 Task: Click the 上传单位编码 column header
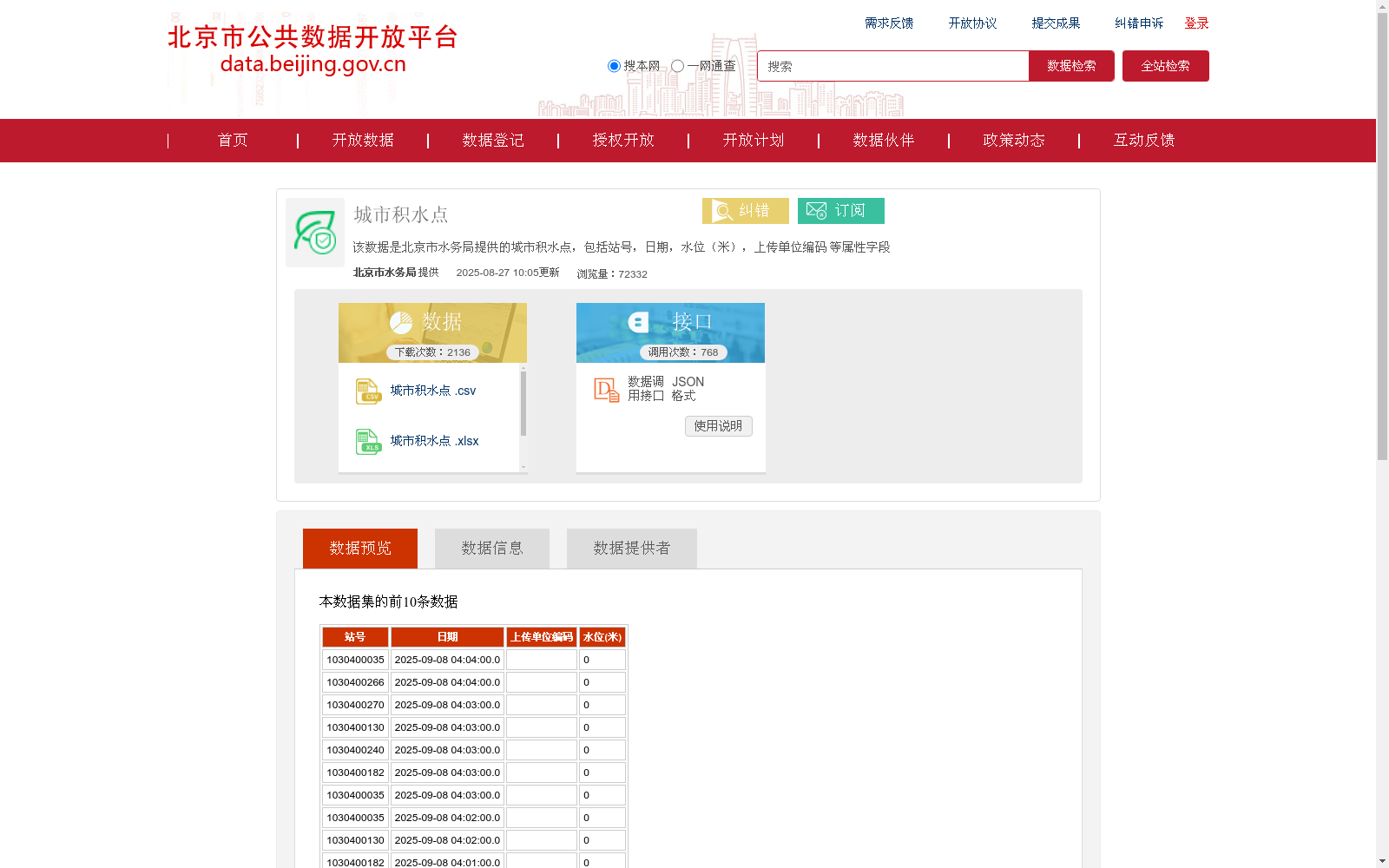point(542,637)
